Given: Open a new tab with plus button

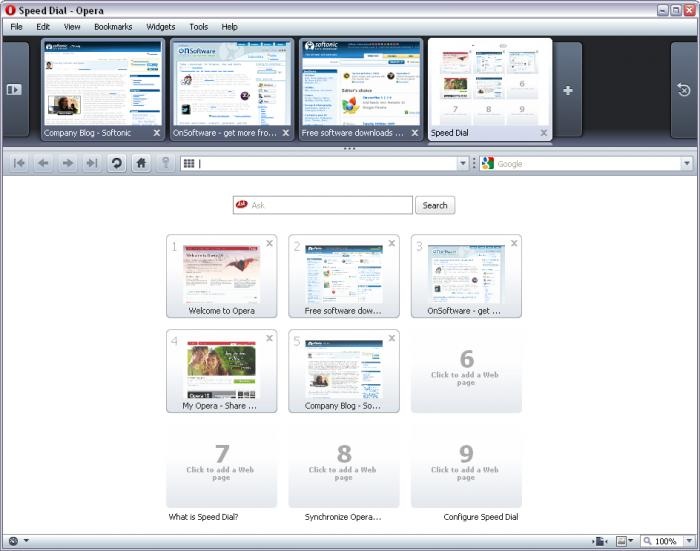Looking at the screenshot, I should click(x=568, y=91).
